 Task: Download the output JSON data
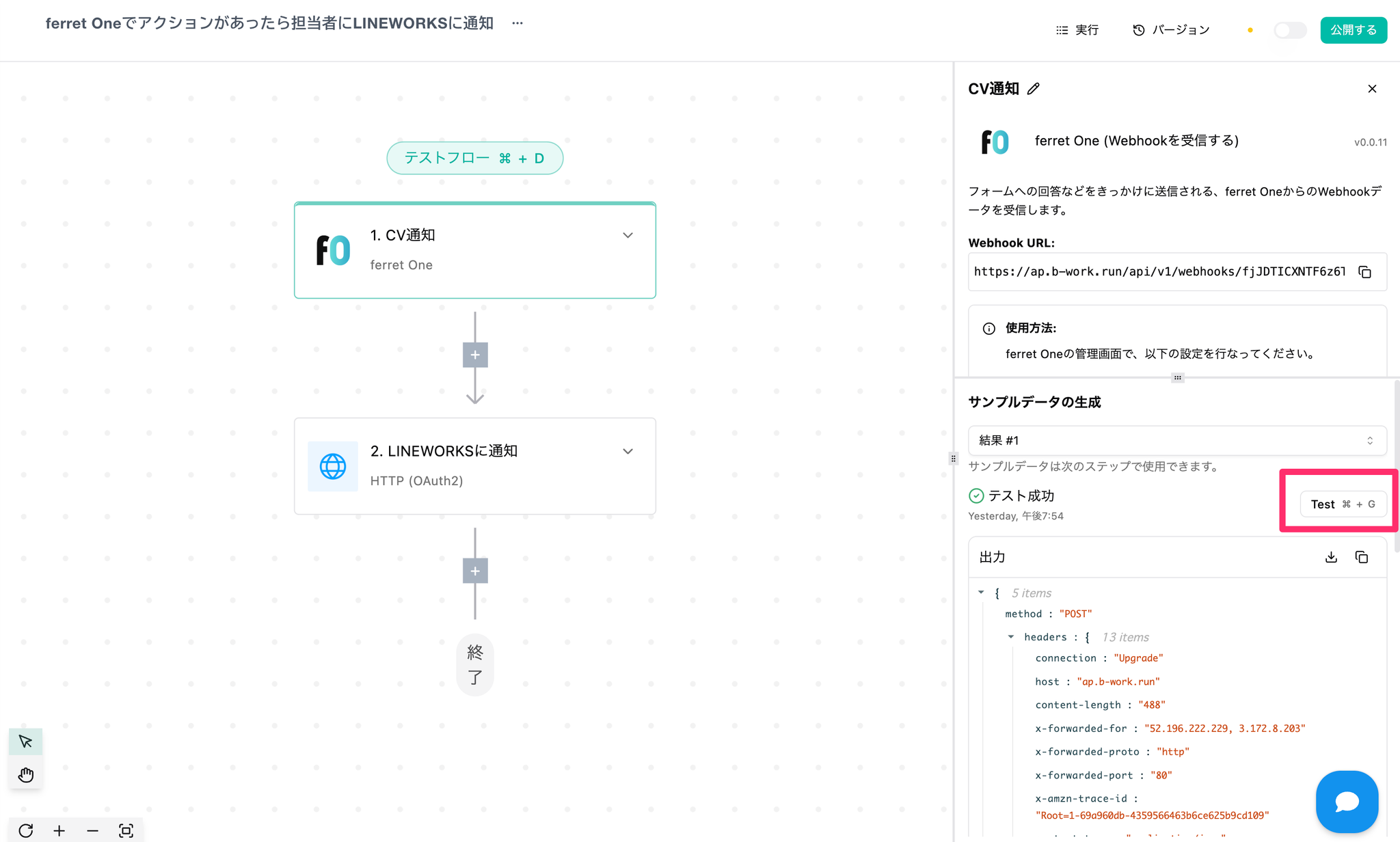[1331, 557]
